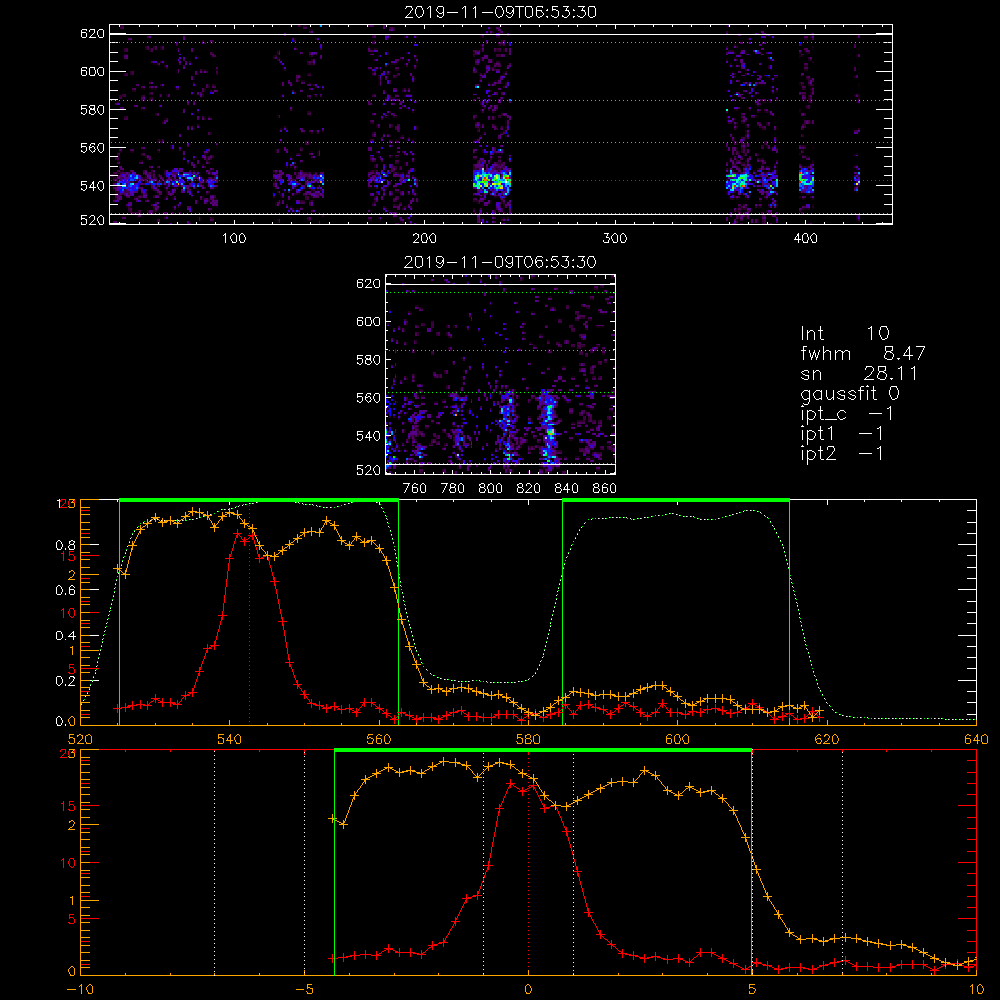Click x-axis label 300 of top spectrogram
Viewport: 1000px width, 1000px height.
(615, 239)
